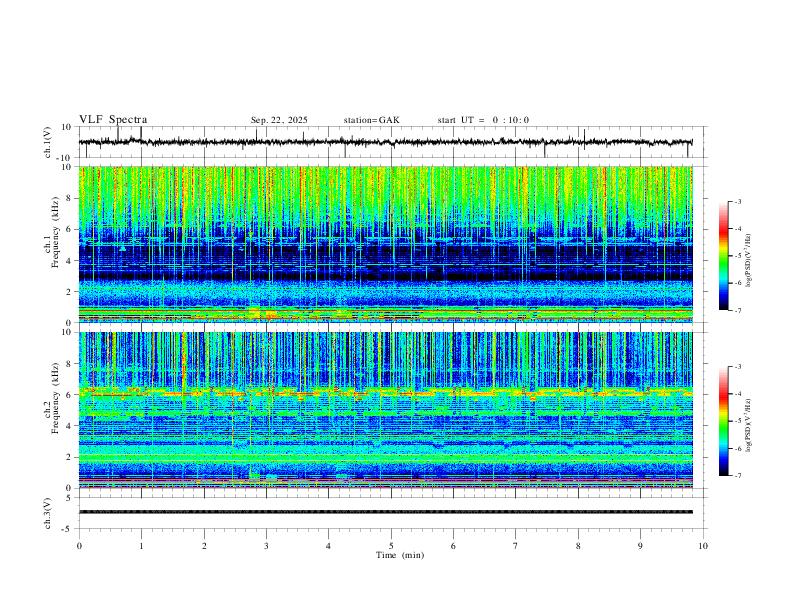Click the lower PSD color scale bar
This screenshot has height=612, width=792.
[x=724, y=421]
